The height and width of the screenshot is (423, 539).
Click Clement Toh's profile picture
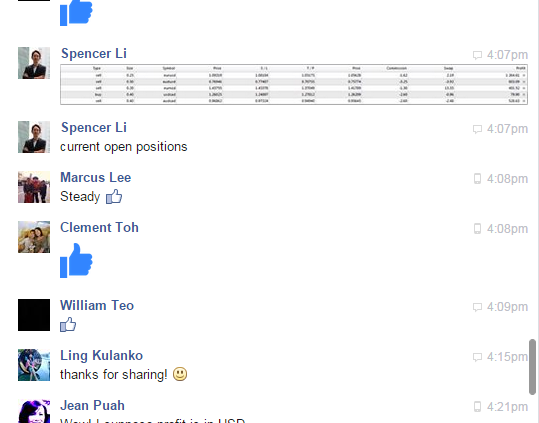(x=34, y=237)
